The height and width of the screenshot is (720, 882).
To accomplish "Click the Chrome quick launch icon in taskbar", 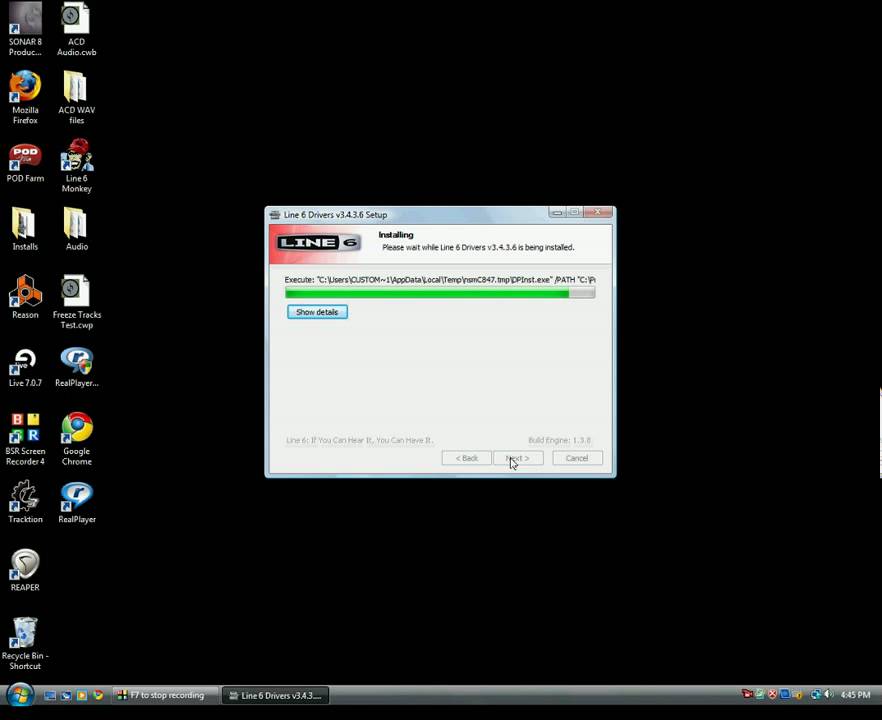I will (x=98, y=695).
